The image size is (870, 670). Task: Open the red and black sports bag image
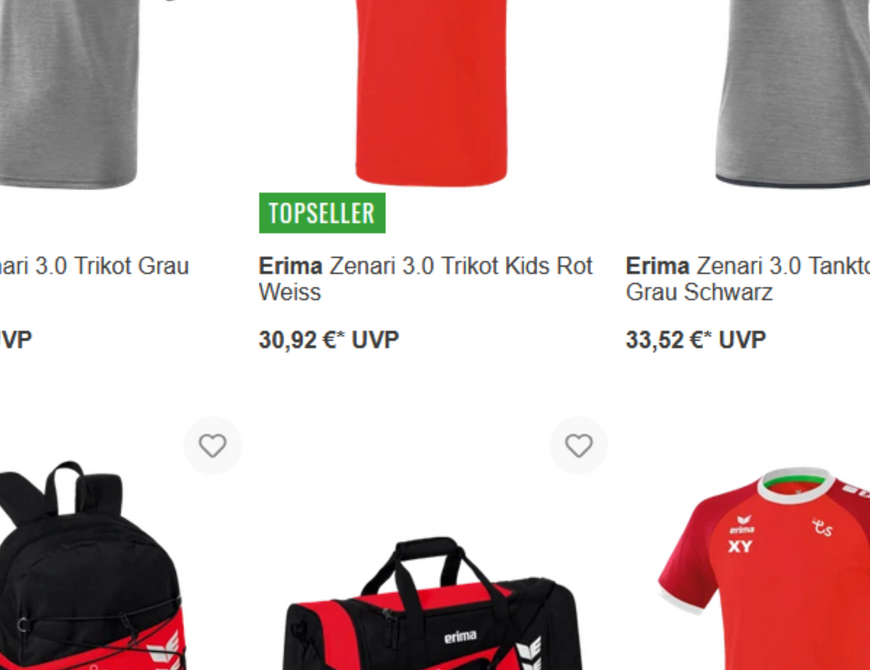click(433, 603)
